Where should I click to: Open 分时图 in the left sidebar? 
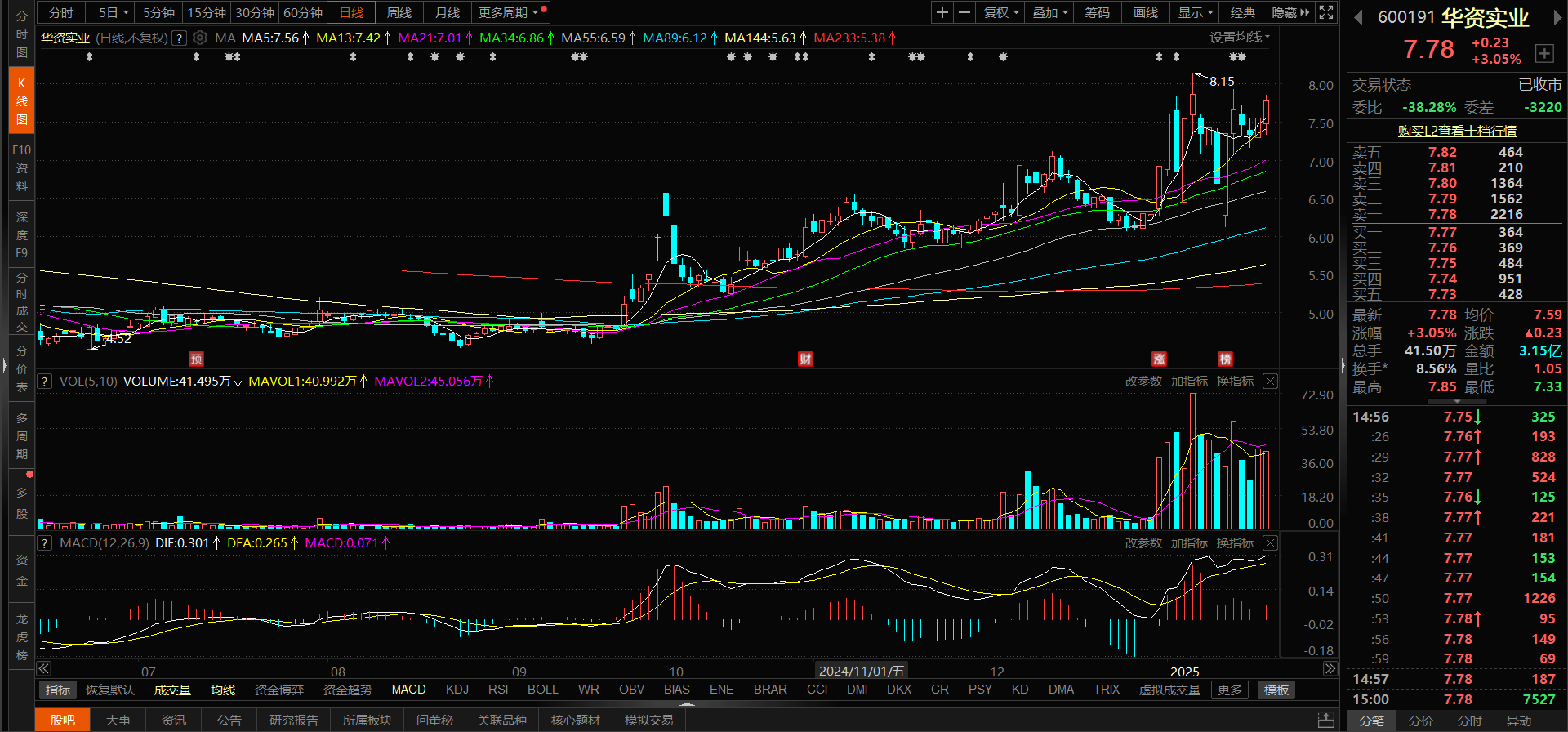click(x=21, y=33)
